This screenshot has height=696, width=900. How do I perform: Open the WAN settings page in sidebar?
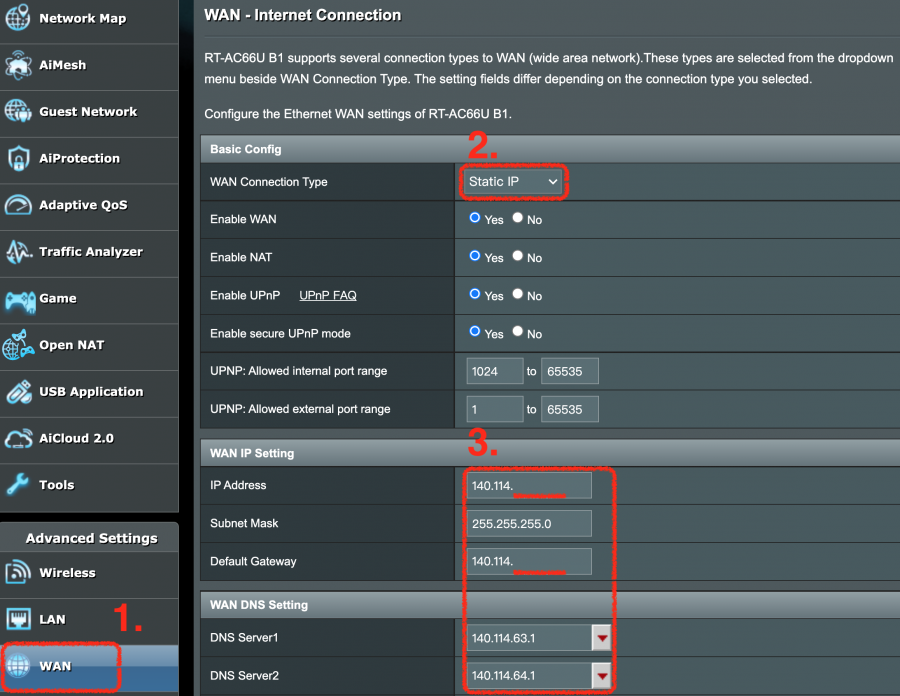tap(56, 666)
